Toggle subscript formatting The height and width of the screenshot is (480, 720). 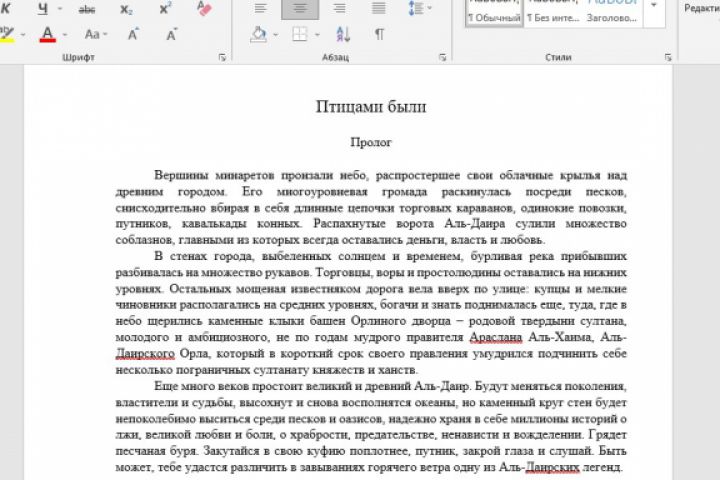pos(126,8)
